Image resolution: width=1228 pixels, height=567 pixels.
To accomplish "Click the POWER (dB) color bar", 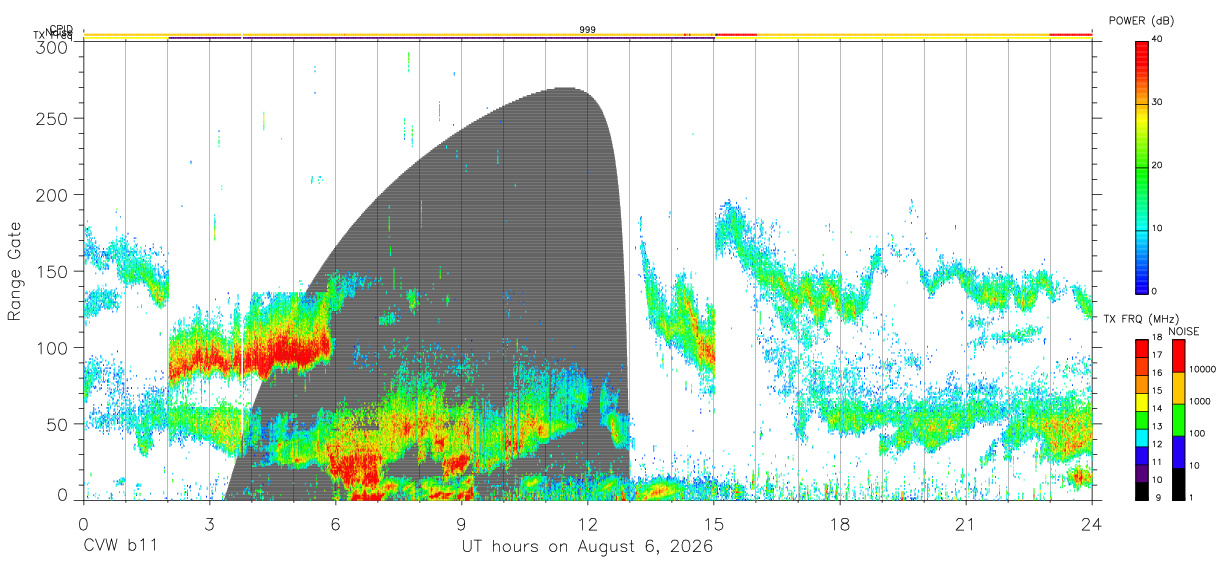I will 1141,166.
